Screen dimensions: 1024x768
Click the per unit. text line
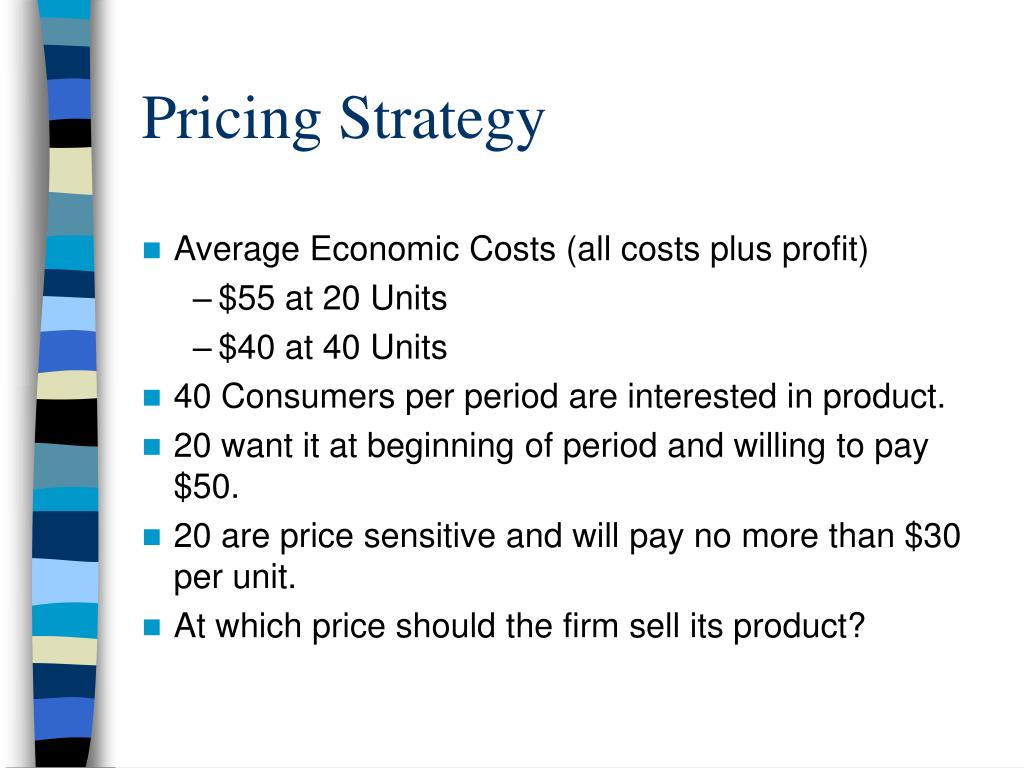[x=234, y=578]
